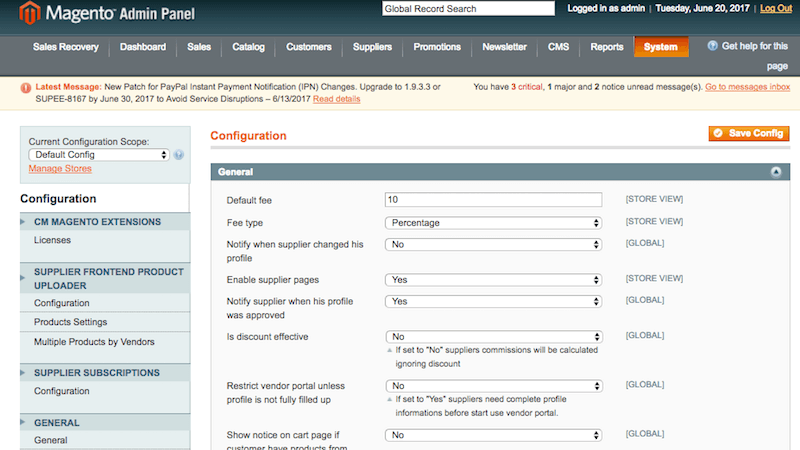Open Restrict vendor portal dropdown
Screen dimensions: 800x450
pyautogui.click(x=493, y=385)
